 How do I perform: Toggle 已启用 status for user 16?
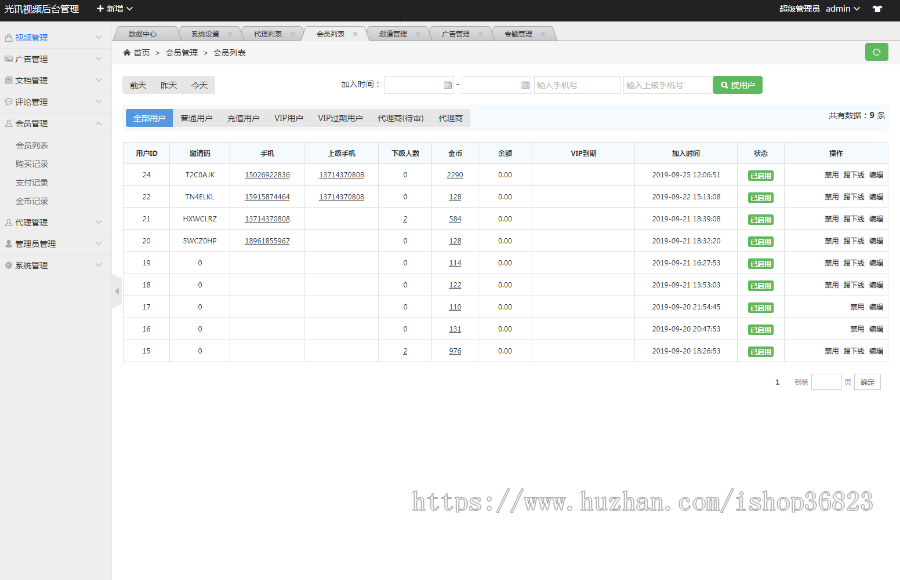tap(761, 330)
